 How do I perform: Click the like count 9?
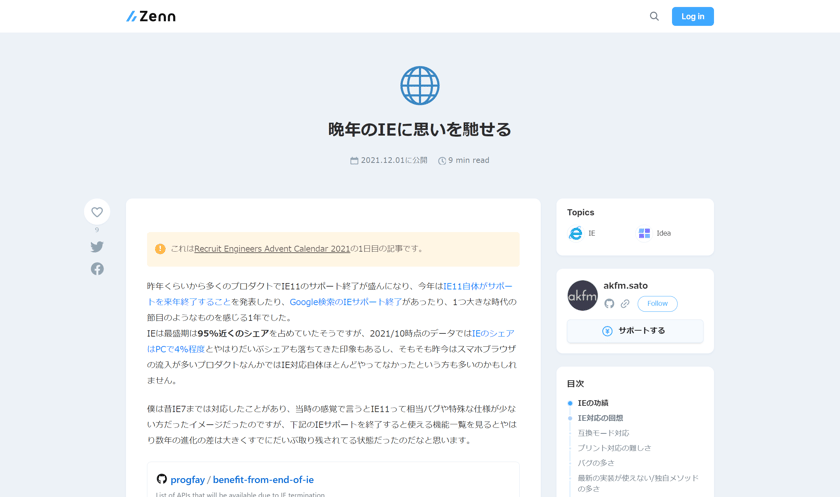coord(97,230)
